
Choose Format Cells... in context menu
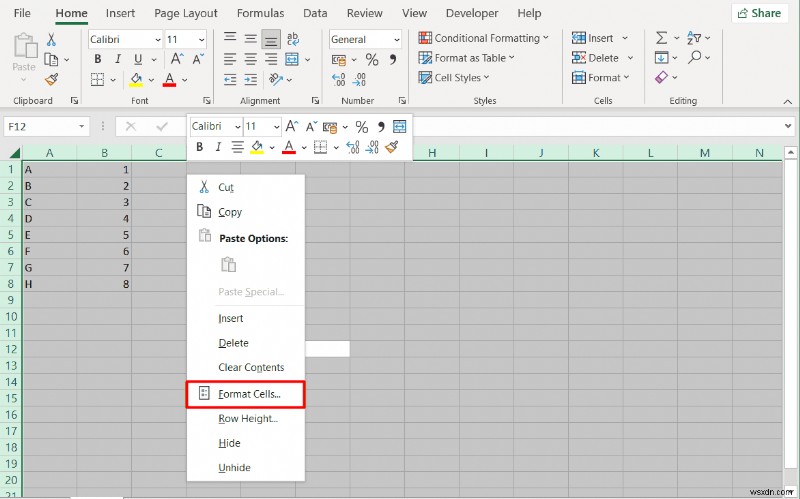click(245, 394)
